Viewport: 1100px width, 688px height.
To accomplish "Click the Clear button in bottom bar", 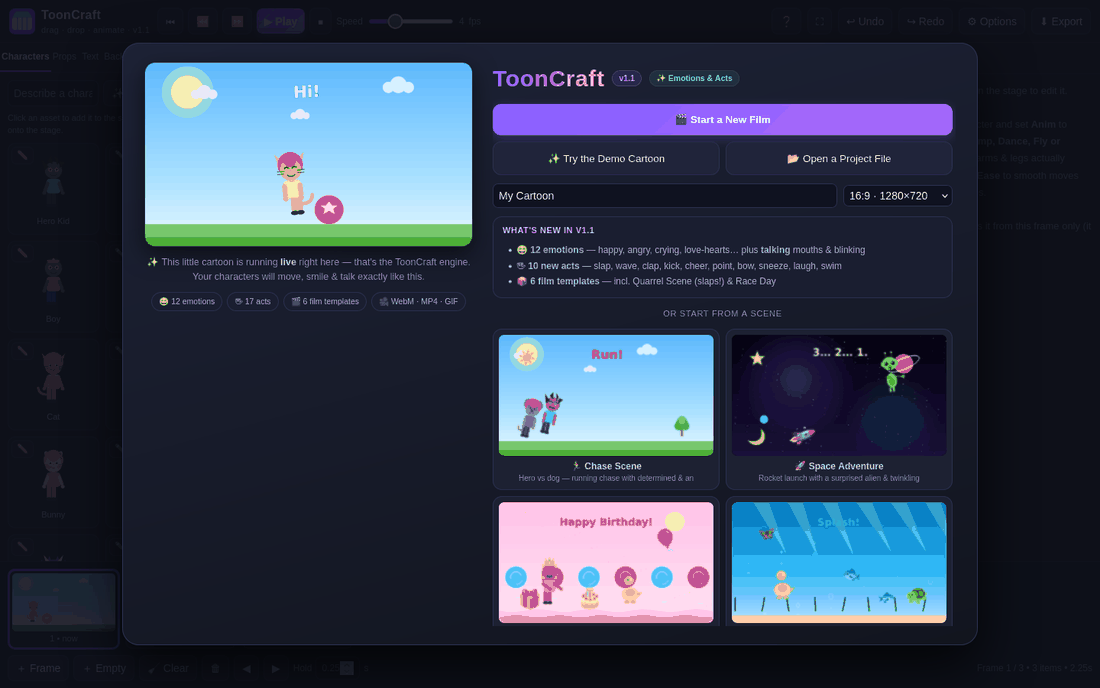I will (168, 668).
